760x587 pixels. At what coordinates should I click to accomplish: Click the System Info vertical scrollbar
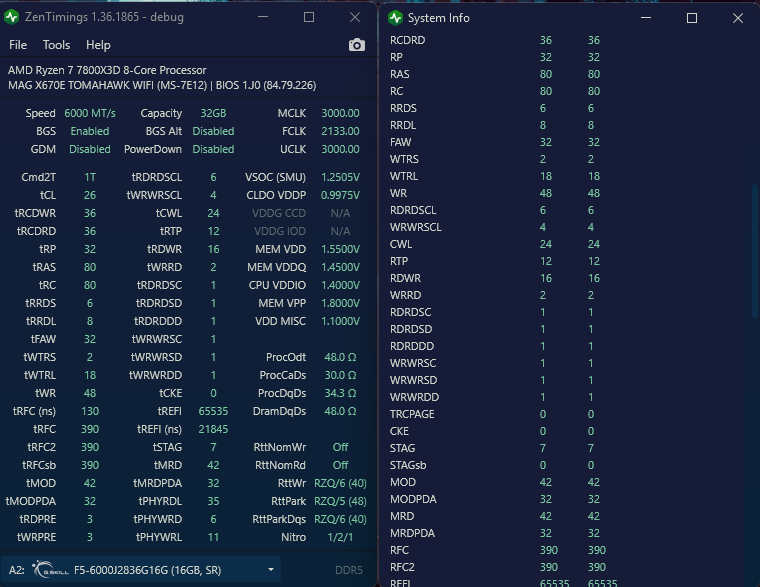coord(754,250)
